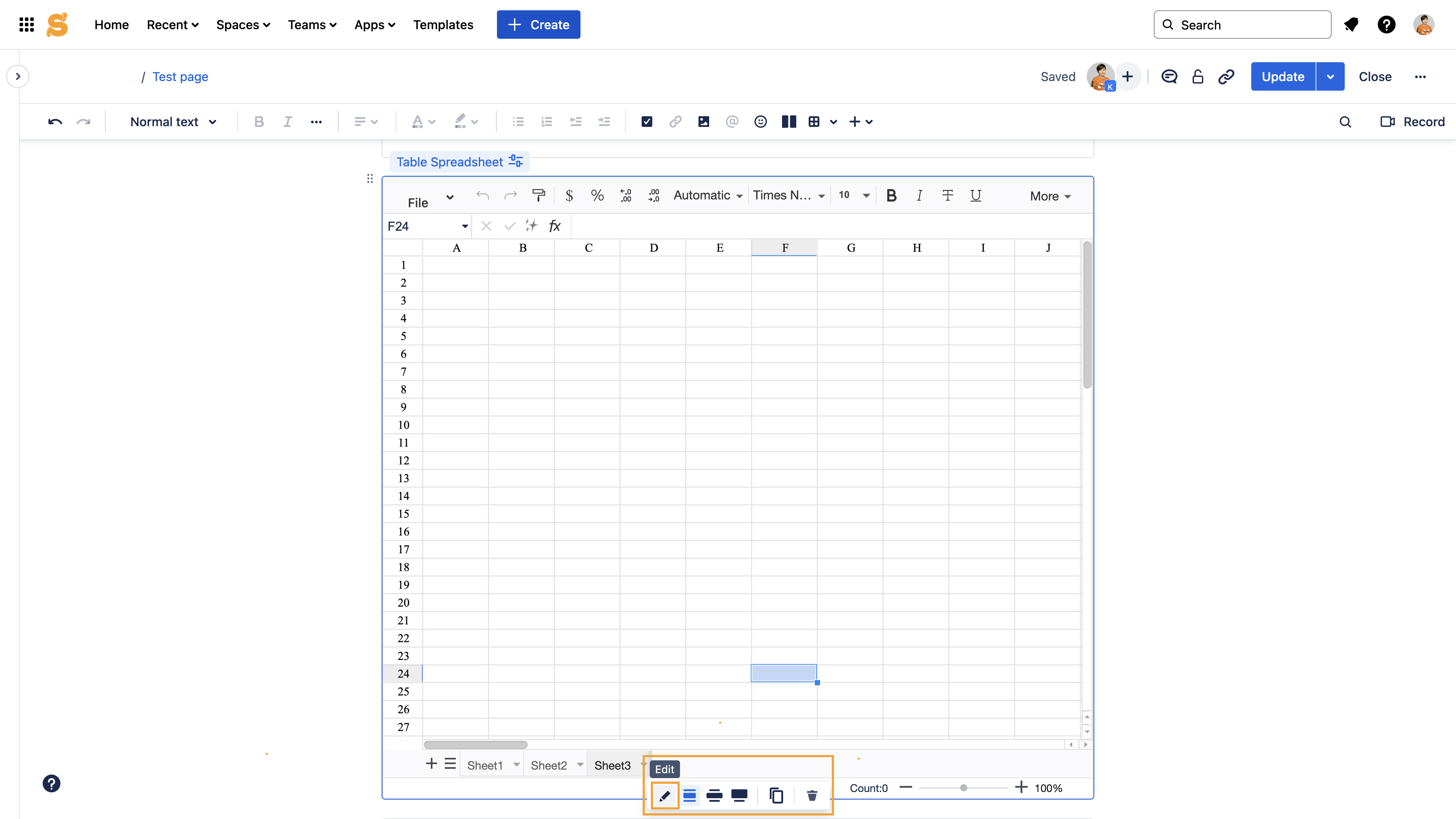Image resolution: width=1456 pixels, height=819 pixels.
Task: Click the spreadsheet zoom slider handle
Action: pyautogui.click(x=963, y=788)
